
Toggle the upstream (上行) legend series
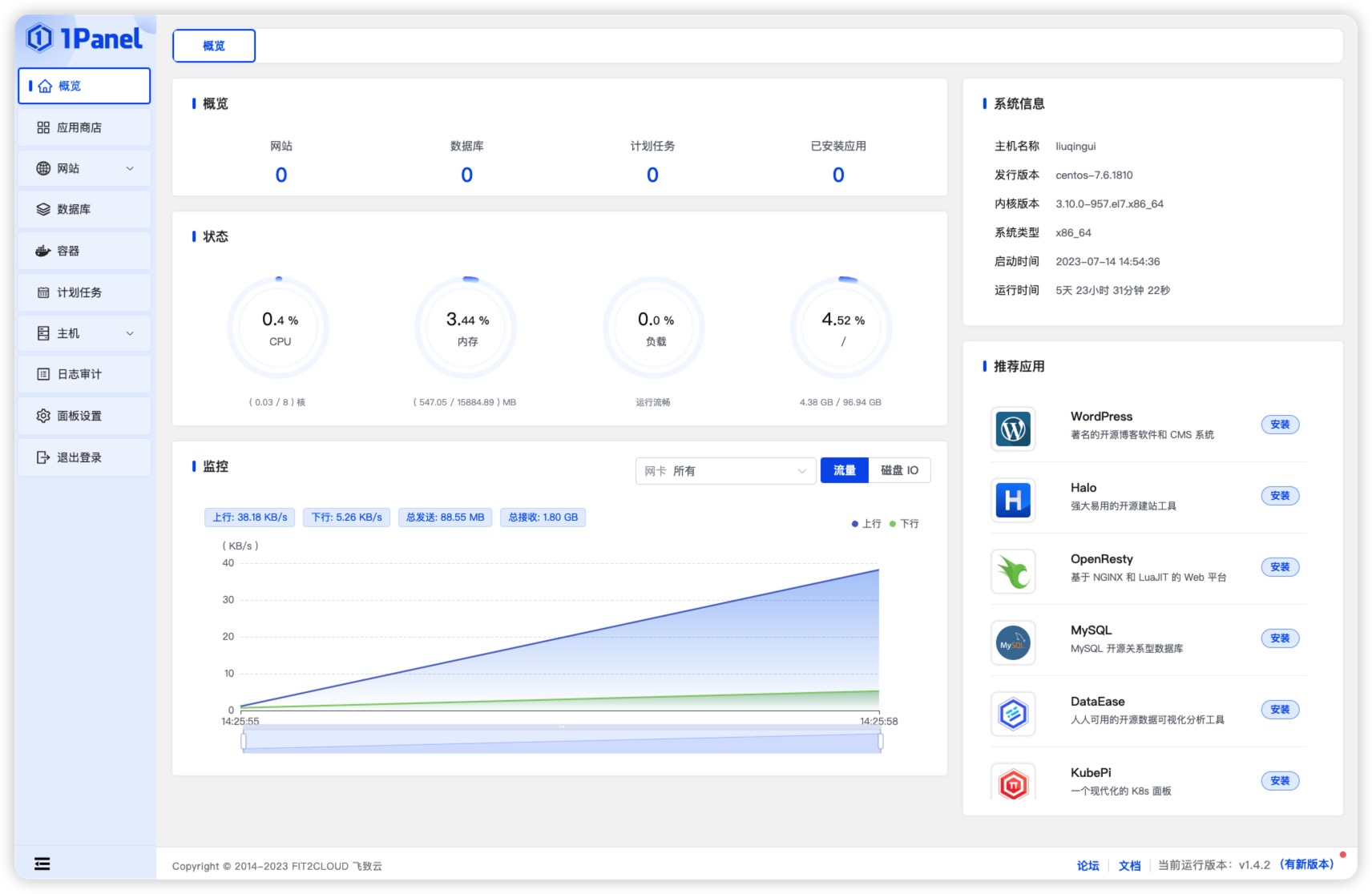click(866, 524)
